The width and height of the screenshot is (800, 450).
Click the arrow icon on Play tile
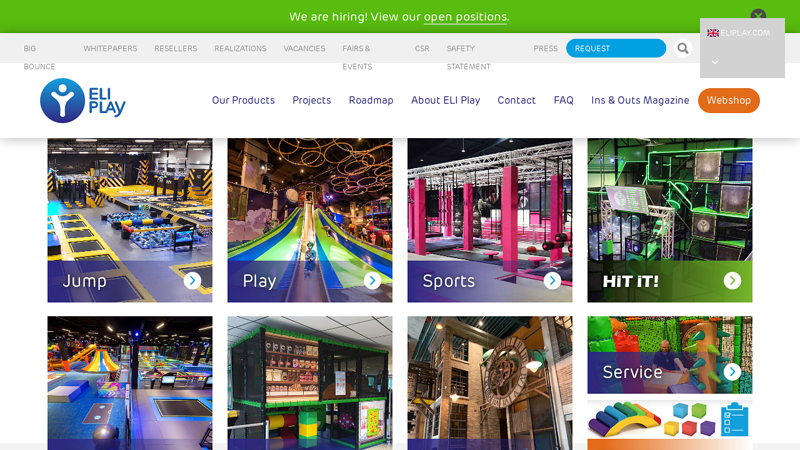(x=372, y=280)
